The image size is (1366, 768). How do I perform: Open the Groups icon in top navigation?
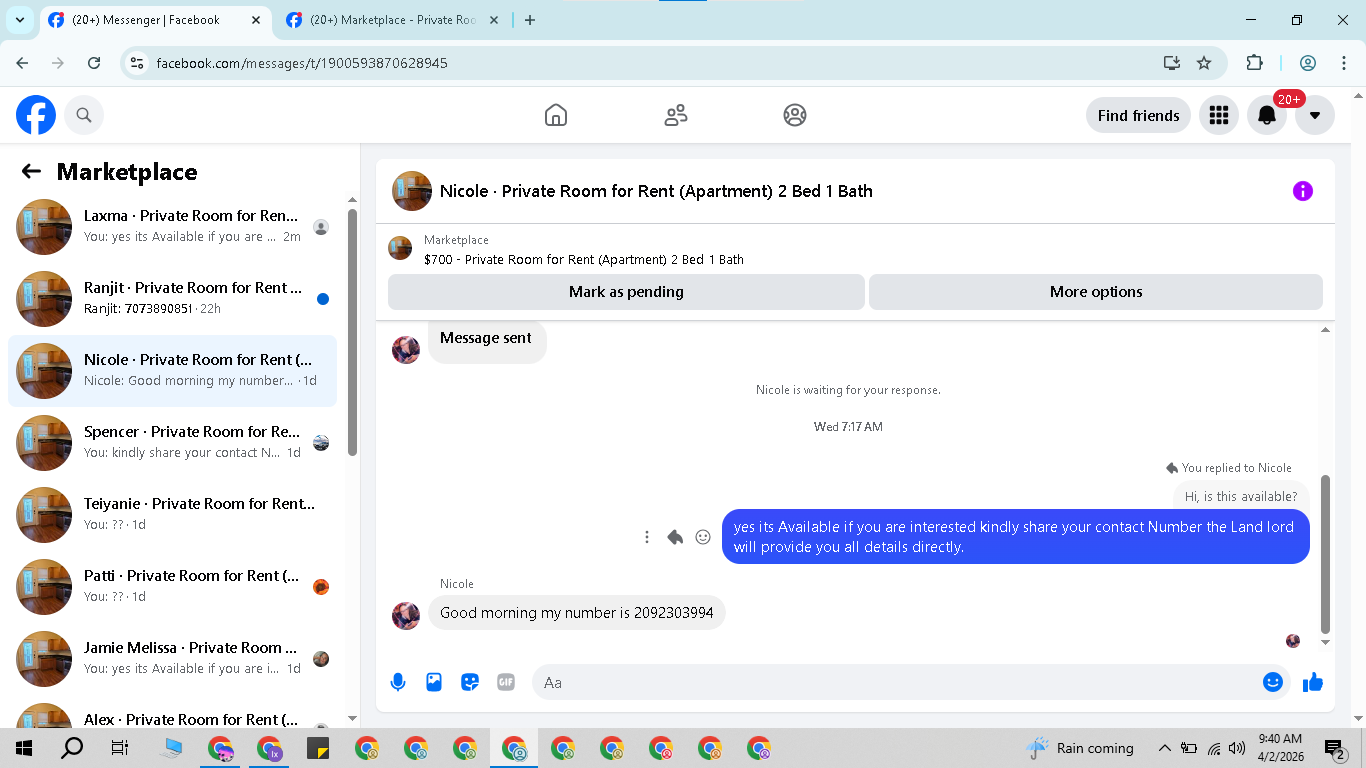[795, 115]
